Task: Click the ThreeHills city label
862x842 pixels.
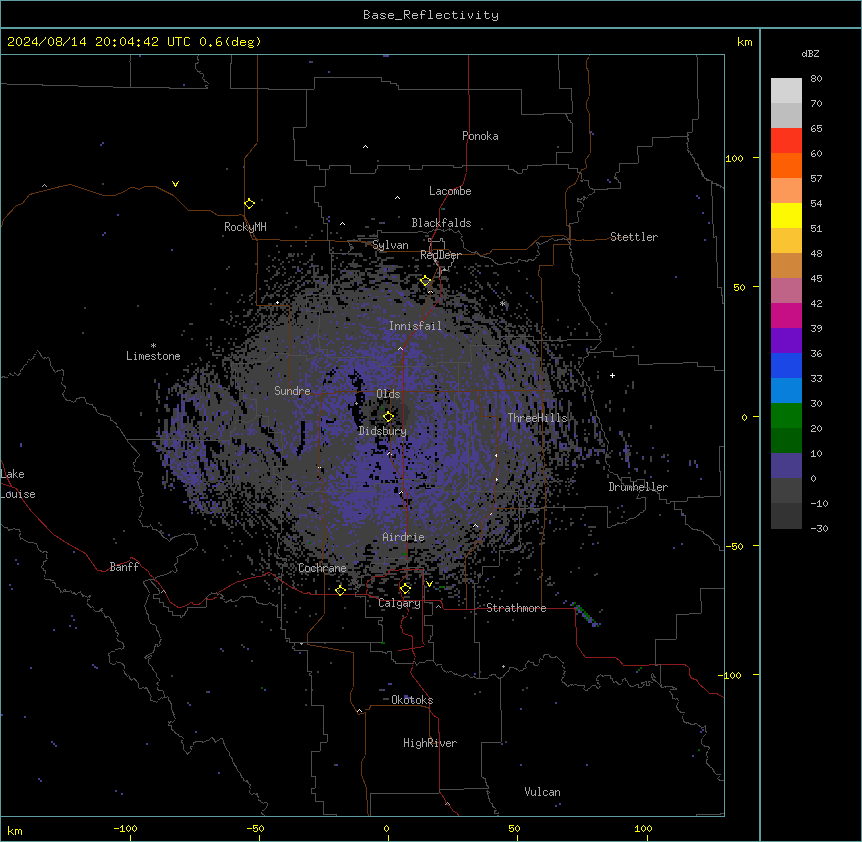Action: 537,418
